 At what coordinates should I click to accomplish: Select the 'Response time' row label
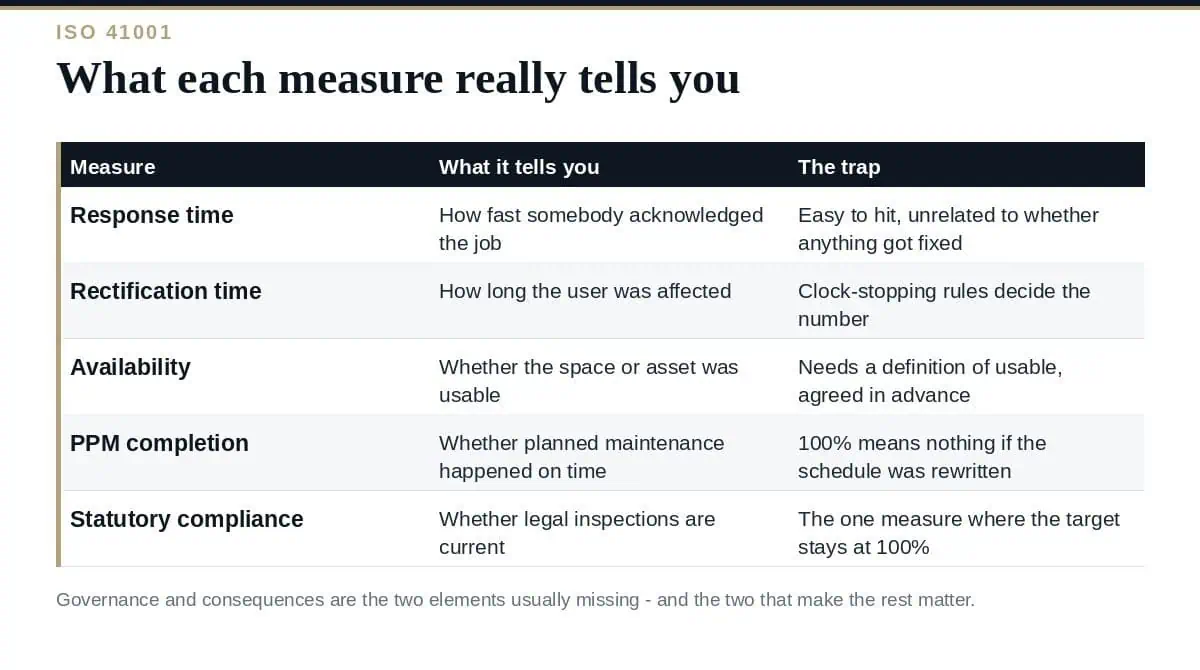(x=152, y=215)
